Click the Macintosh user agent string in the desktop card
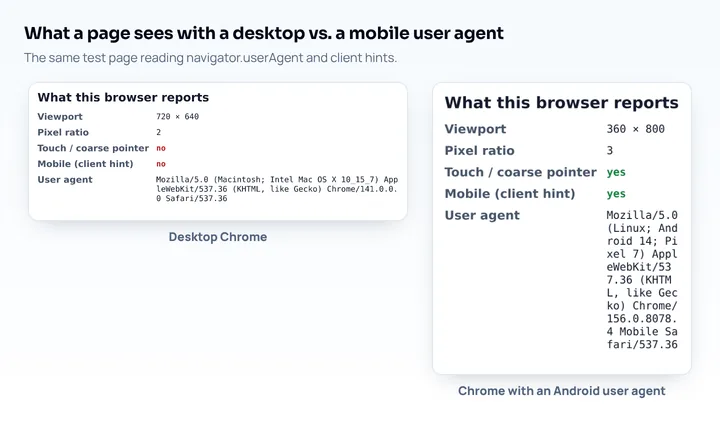Viewport: 720px width, 440px height. [277, 189]
